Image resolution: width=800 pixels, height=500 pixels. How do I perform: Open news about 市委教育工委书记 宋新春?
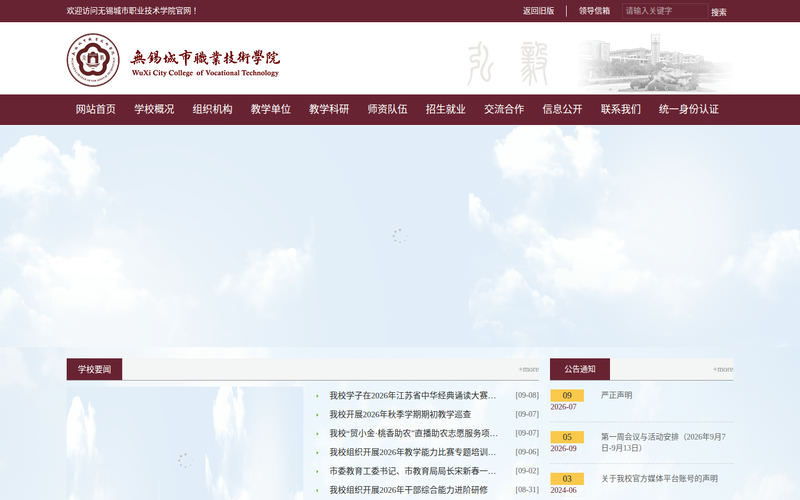point(413,471)
